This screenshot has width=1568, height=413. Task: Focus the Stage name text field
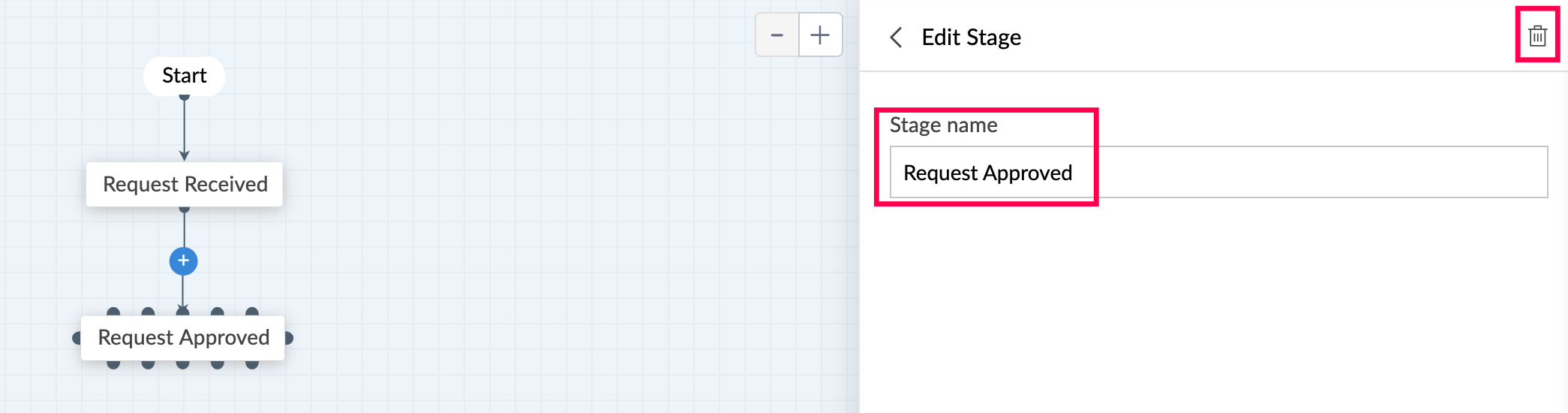[x=1218, y=173]
